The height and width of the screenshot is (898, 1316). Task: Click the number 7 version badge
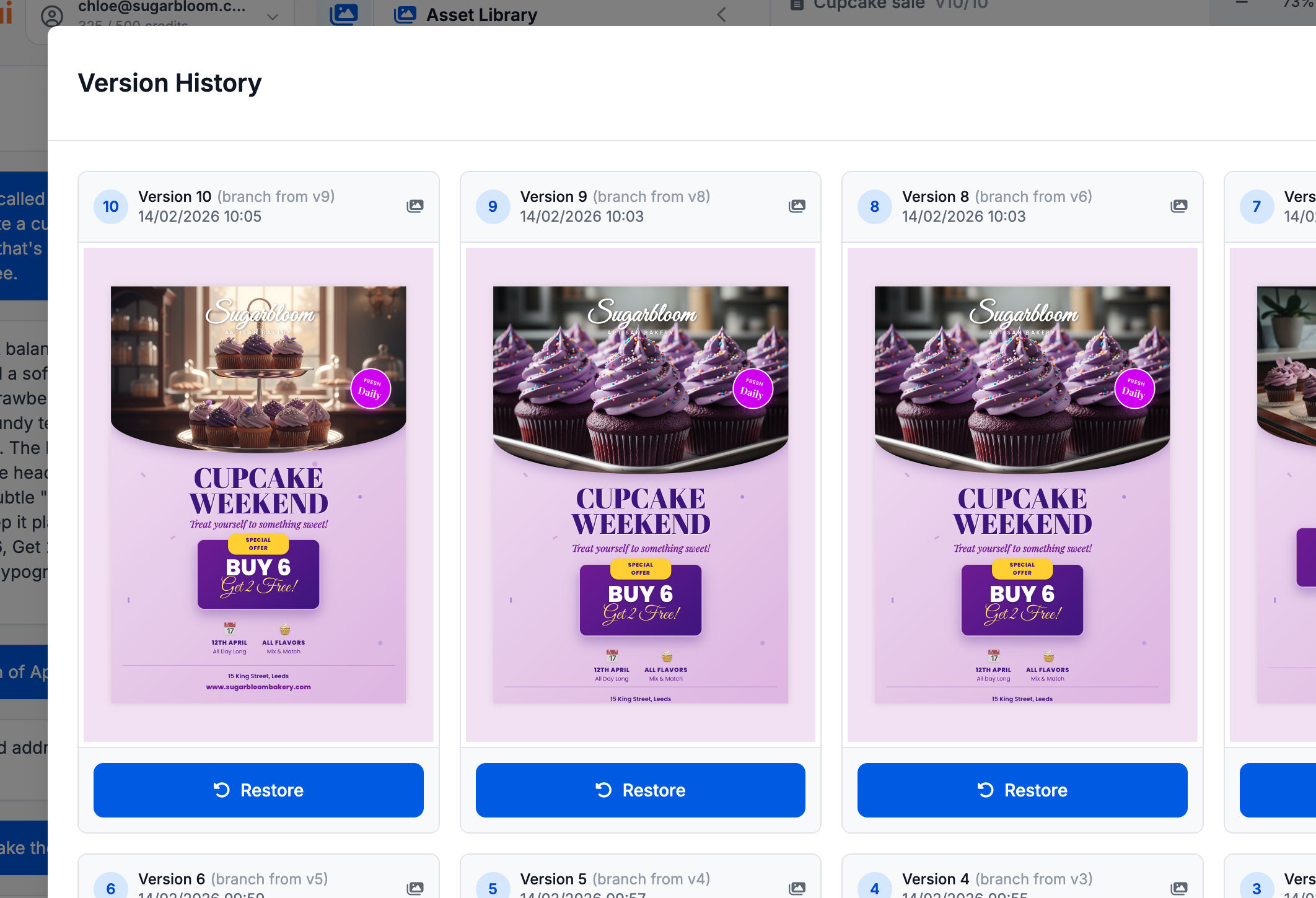point(1257,206)
